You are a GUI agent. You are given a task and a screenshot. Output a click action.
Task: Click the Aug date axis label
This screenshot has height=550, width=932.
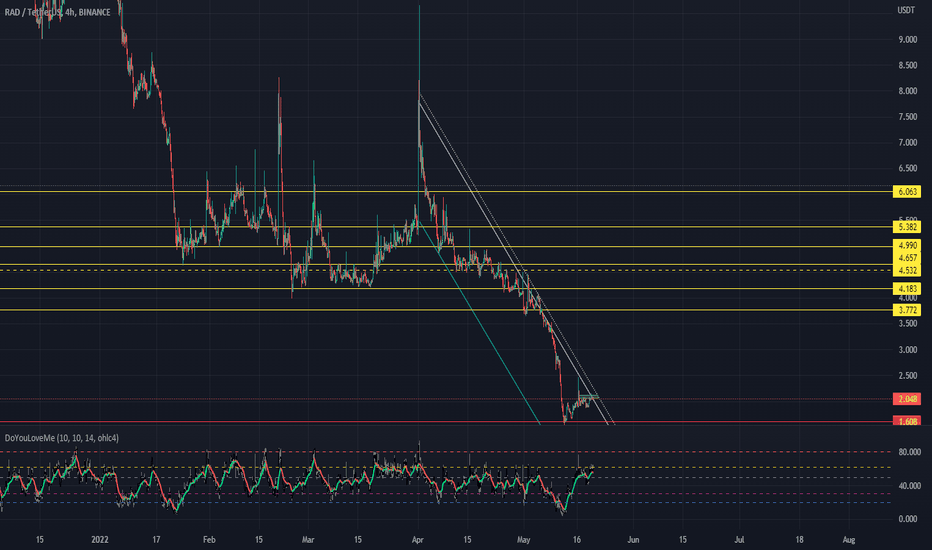[x=849, y=540]
